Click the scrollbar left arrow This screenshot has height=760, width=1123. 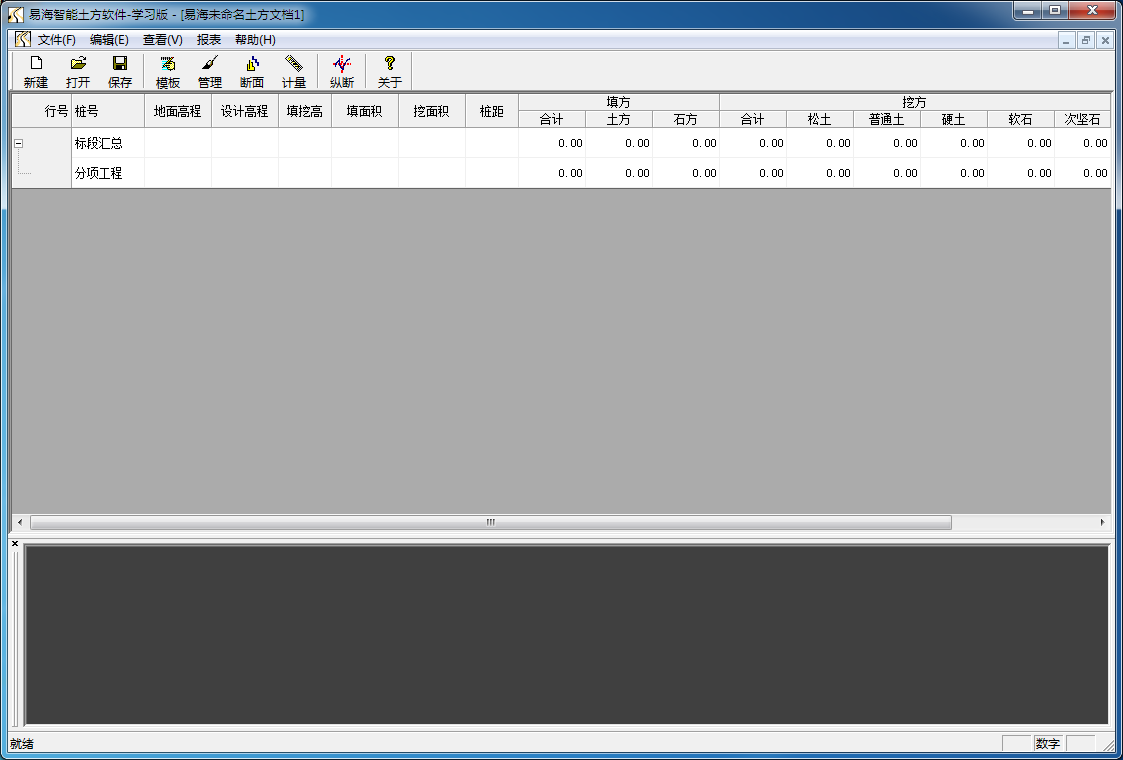(20, 522)
